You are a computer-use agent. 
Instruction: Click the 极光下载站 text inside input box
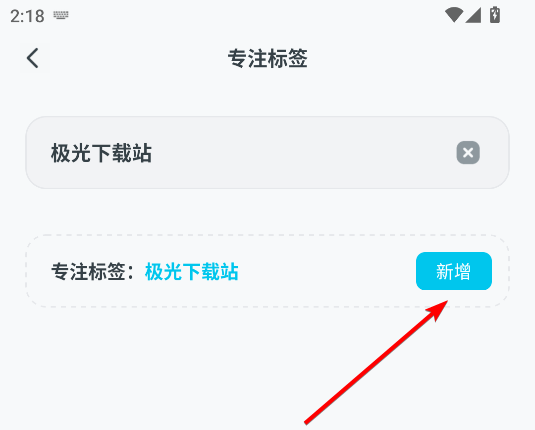click(101, 153)
